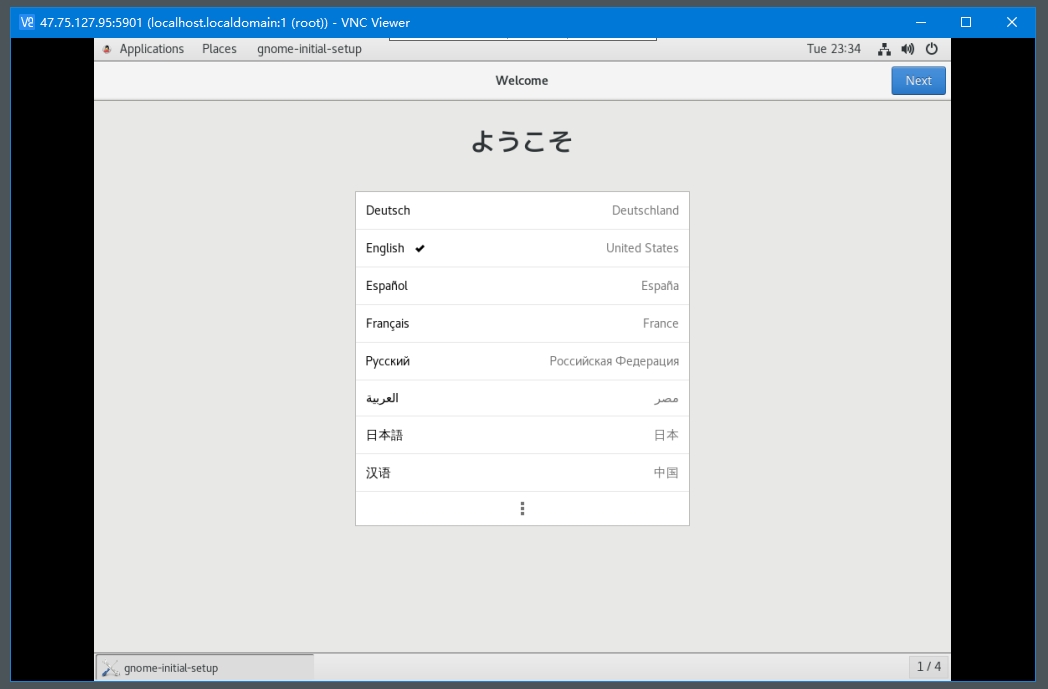
Task: Click the network connection icon in top panel
Action: pyautogui.click(x=884, y=49)
